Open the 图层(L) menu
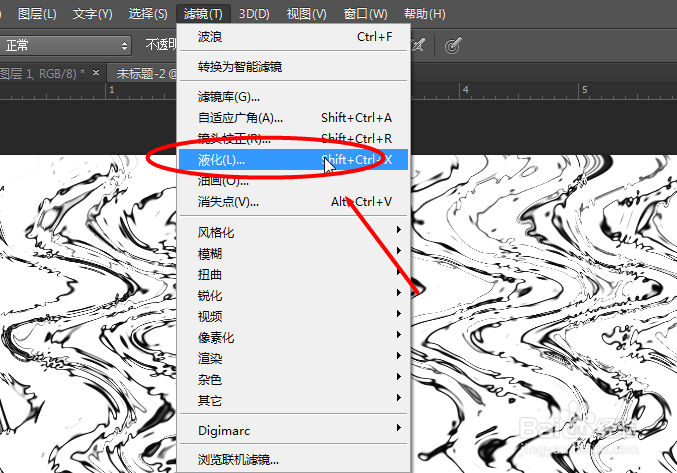The height and width of the screenshot is (473, 677). click(37, 14)
